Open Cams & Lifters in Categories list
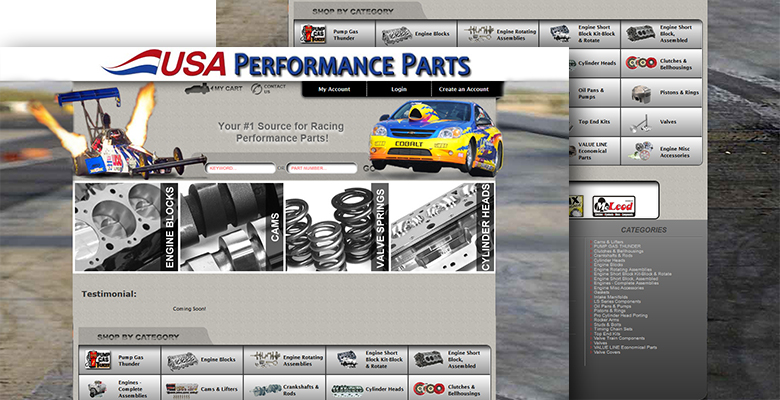The height and width of the screenshot is (400, 780). click(608, 242)
